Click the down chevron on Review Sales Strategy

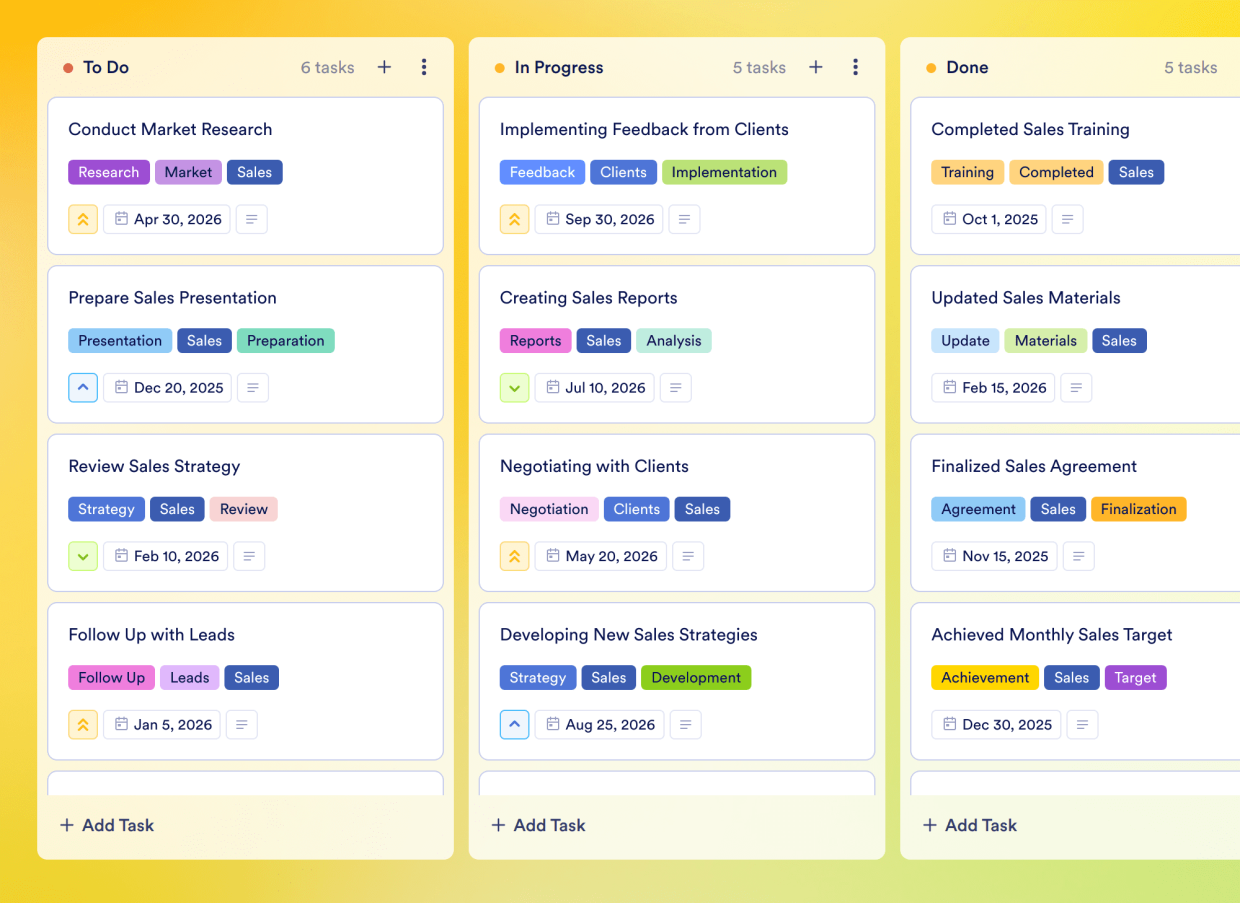83,556
